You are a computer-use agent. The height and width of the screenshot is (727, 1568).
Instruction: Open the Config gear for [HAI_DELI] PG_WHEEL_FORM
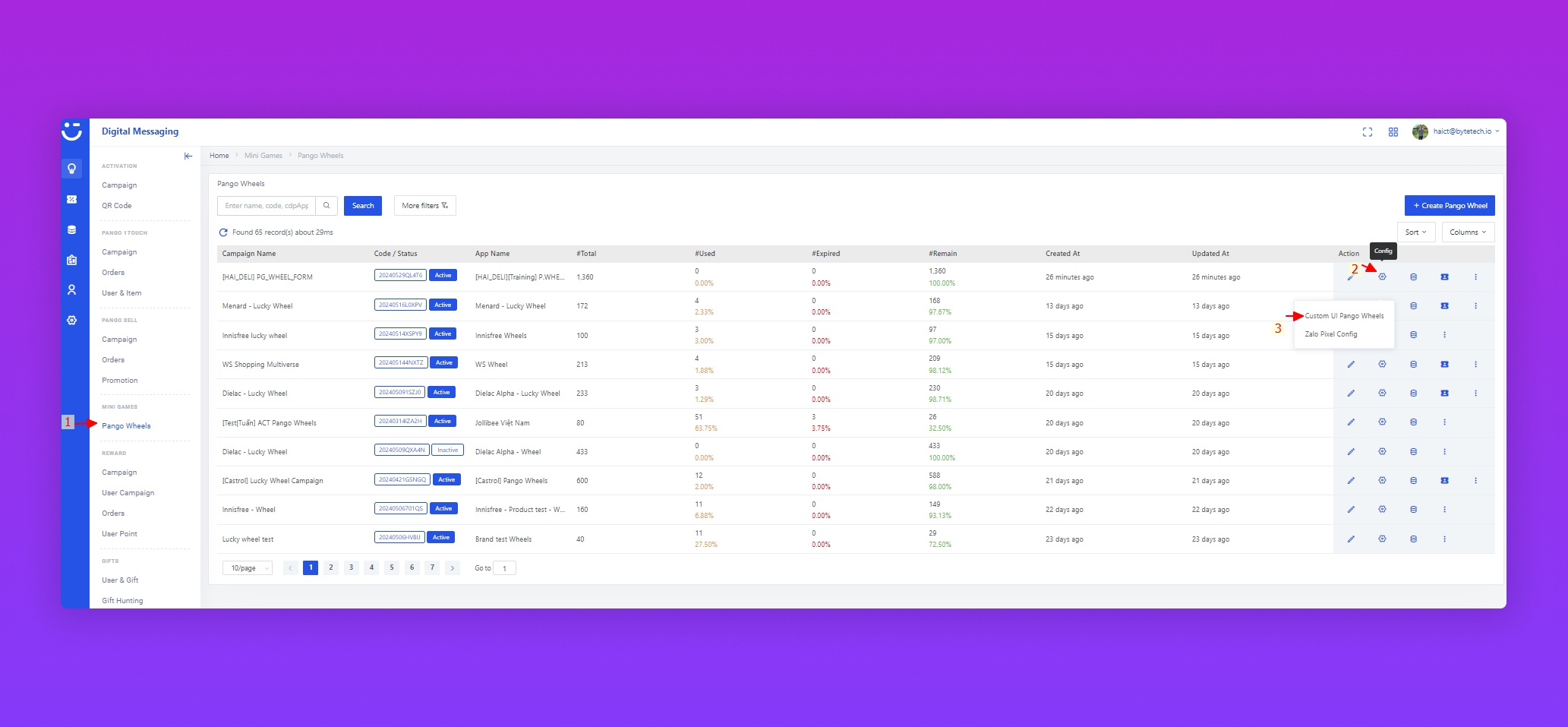click(1382, 277)
